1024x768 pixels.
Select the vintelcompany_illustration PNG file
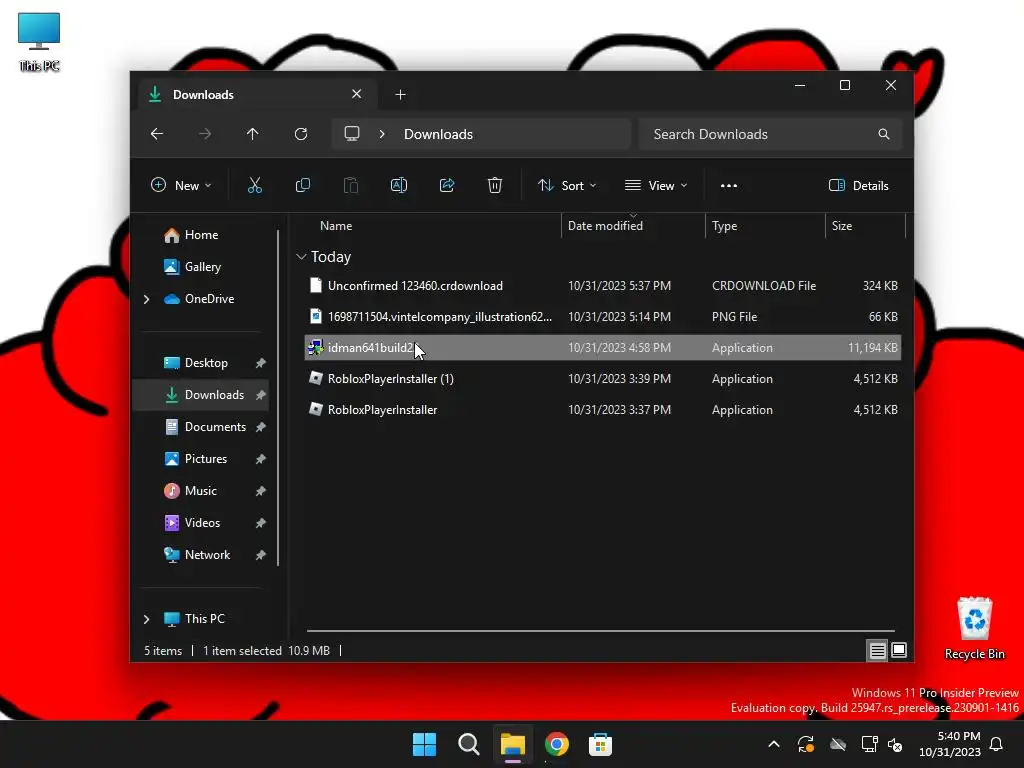(602, 317)
